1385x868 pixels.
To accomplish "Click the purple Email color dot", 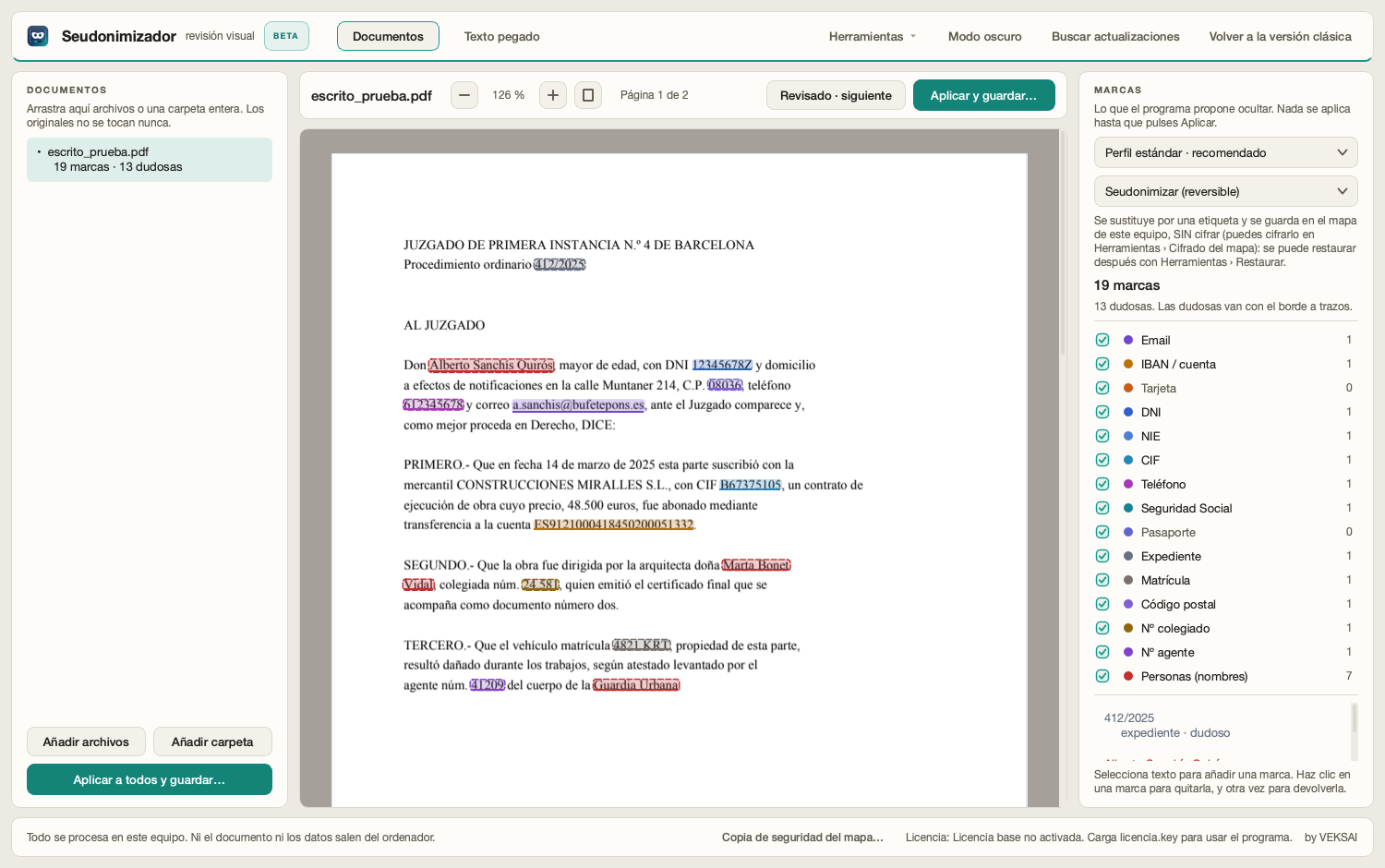I will click(x=1128, y=340).
